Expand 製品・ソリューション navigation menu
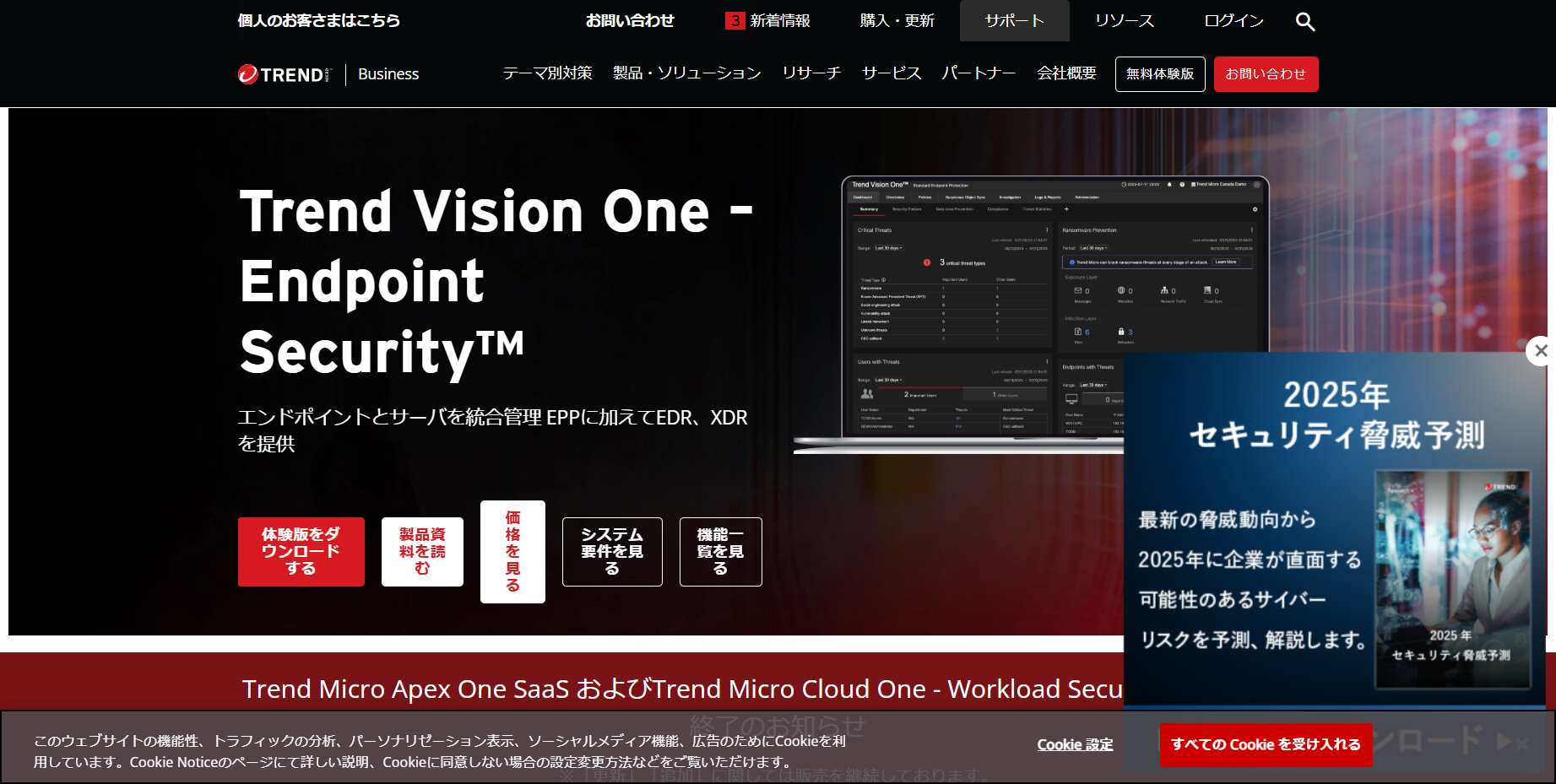This screenshot has height=784, width=1556. pyautogui.click(x=687, y=73)
